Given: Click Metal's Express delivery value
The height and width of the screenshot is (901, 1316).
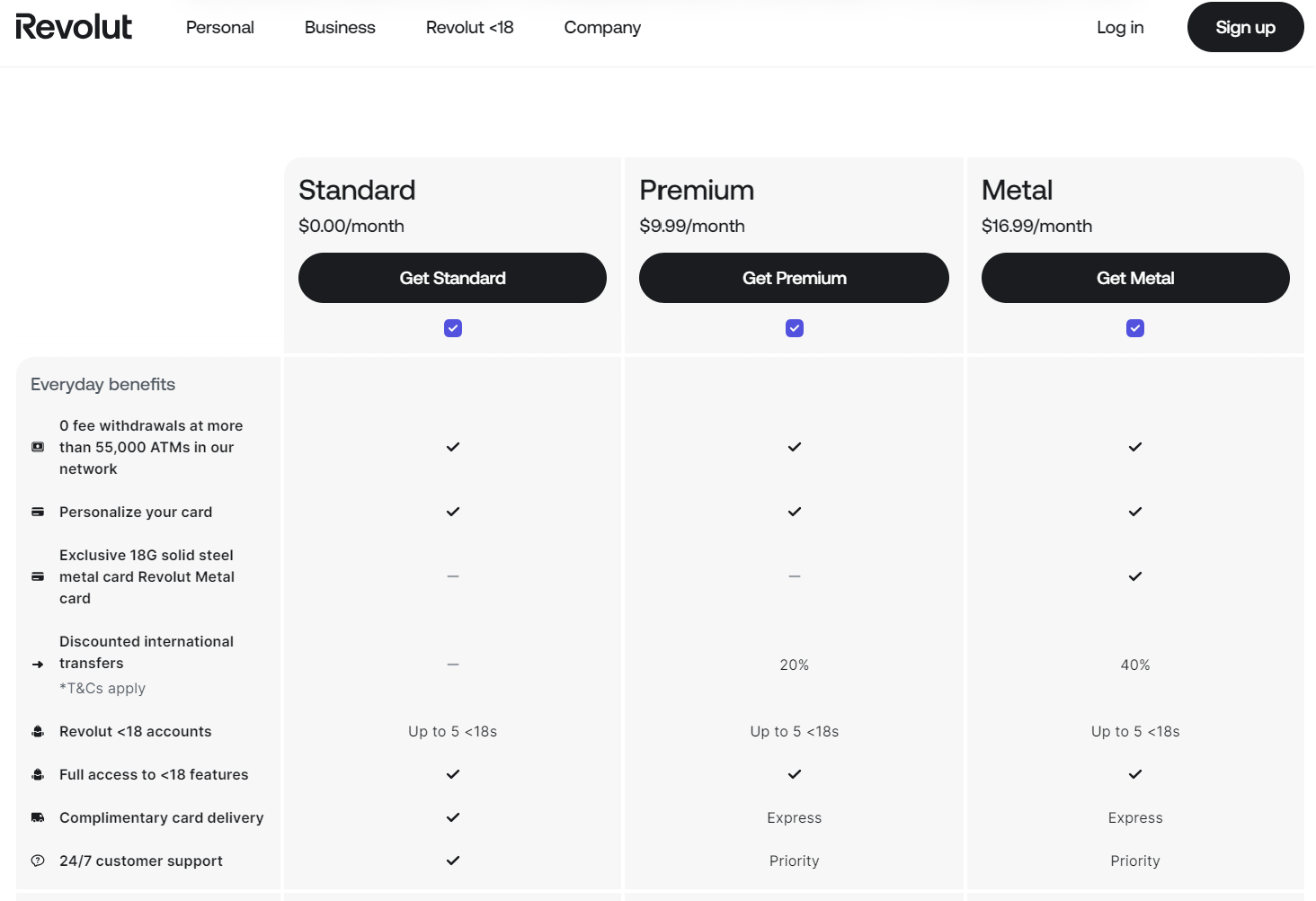Looking at the screenshot, I should pos(1135,818).
